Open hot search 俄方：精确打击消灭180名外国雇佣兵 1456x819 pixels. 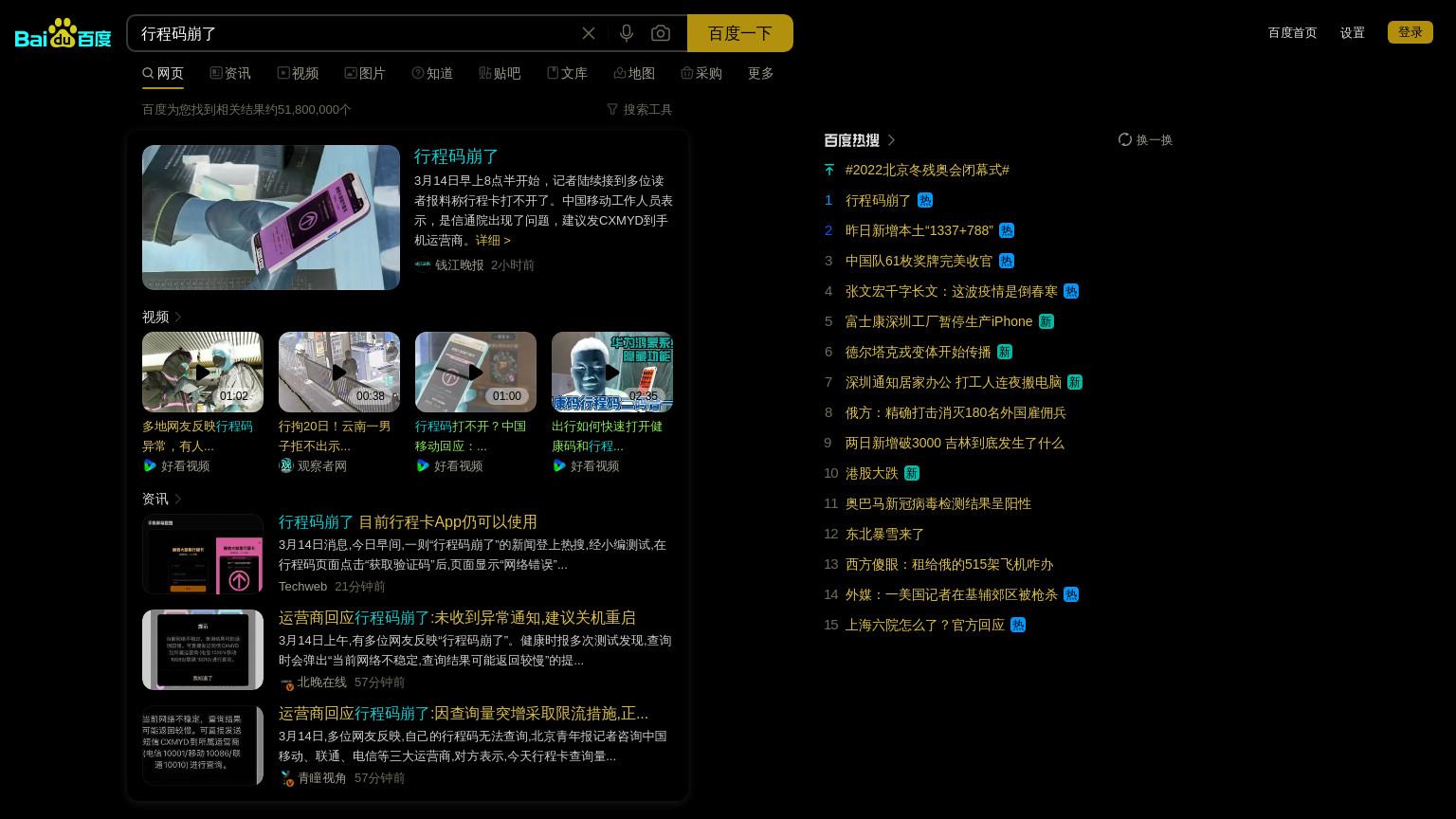(x=955, y=412)
